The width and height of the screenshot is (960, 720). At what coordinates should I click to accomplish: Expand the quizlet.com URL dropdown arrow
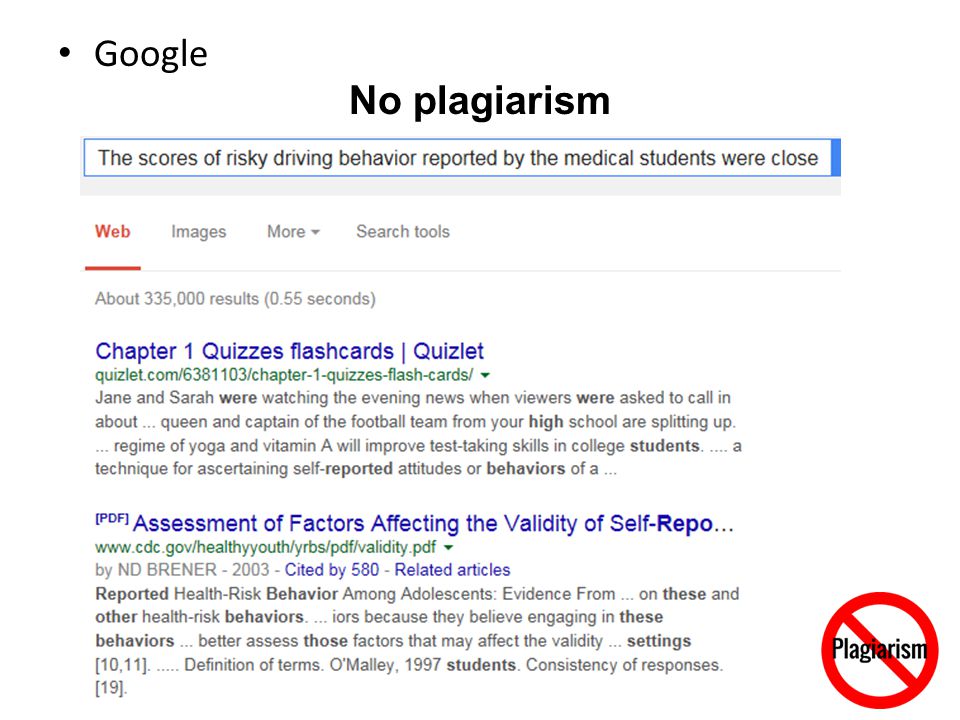(x=486, y=375)
